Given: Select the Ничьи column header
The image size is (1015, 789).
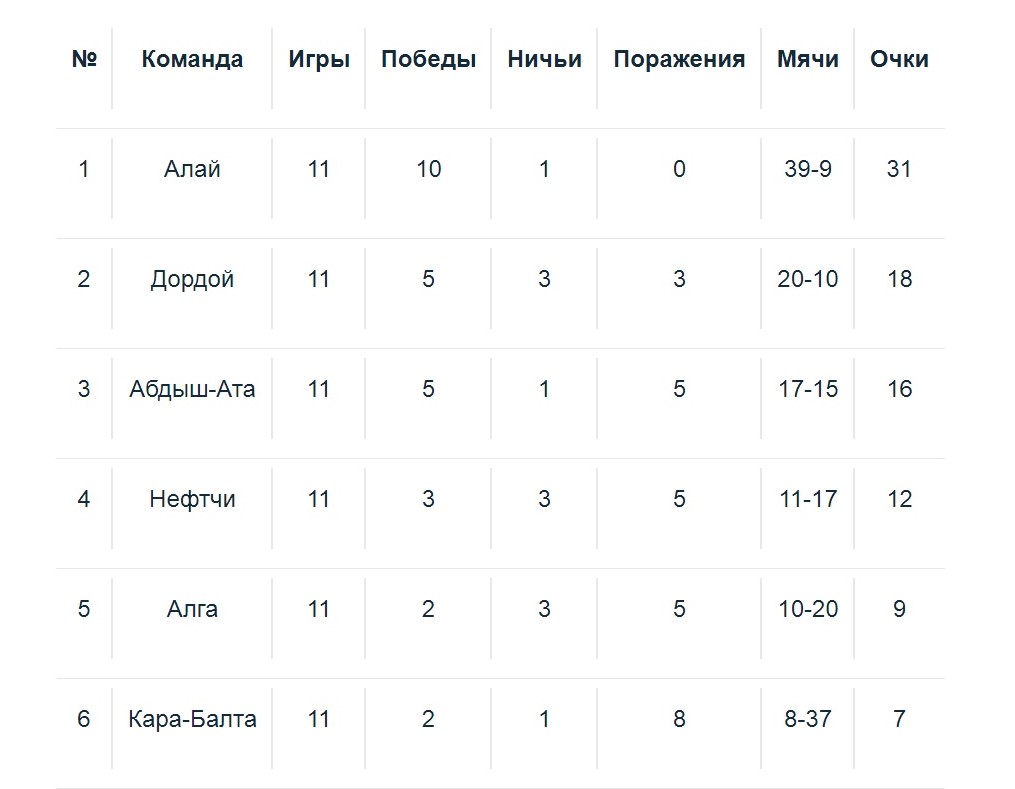Looking at the screenshot, I should point(544,59).
